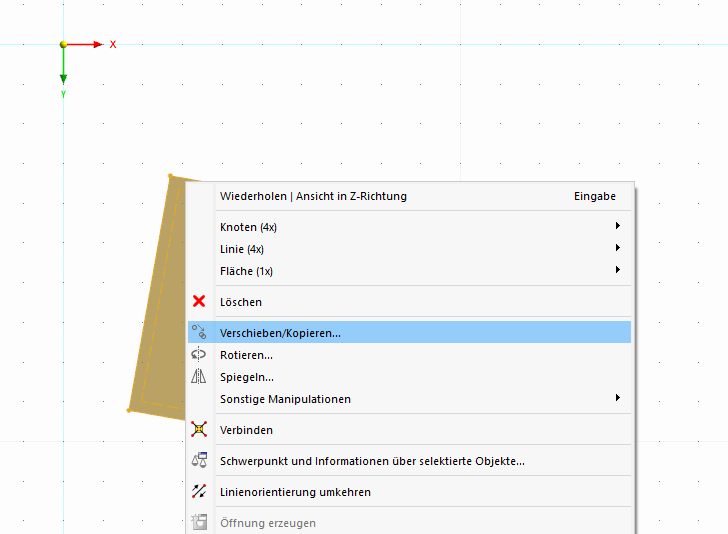The width and height of the screenshot is (728, 534).
Task: Click the red X Löschen icon
Action: click(199, 301)
